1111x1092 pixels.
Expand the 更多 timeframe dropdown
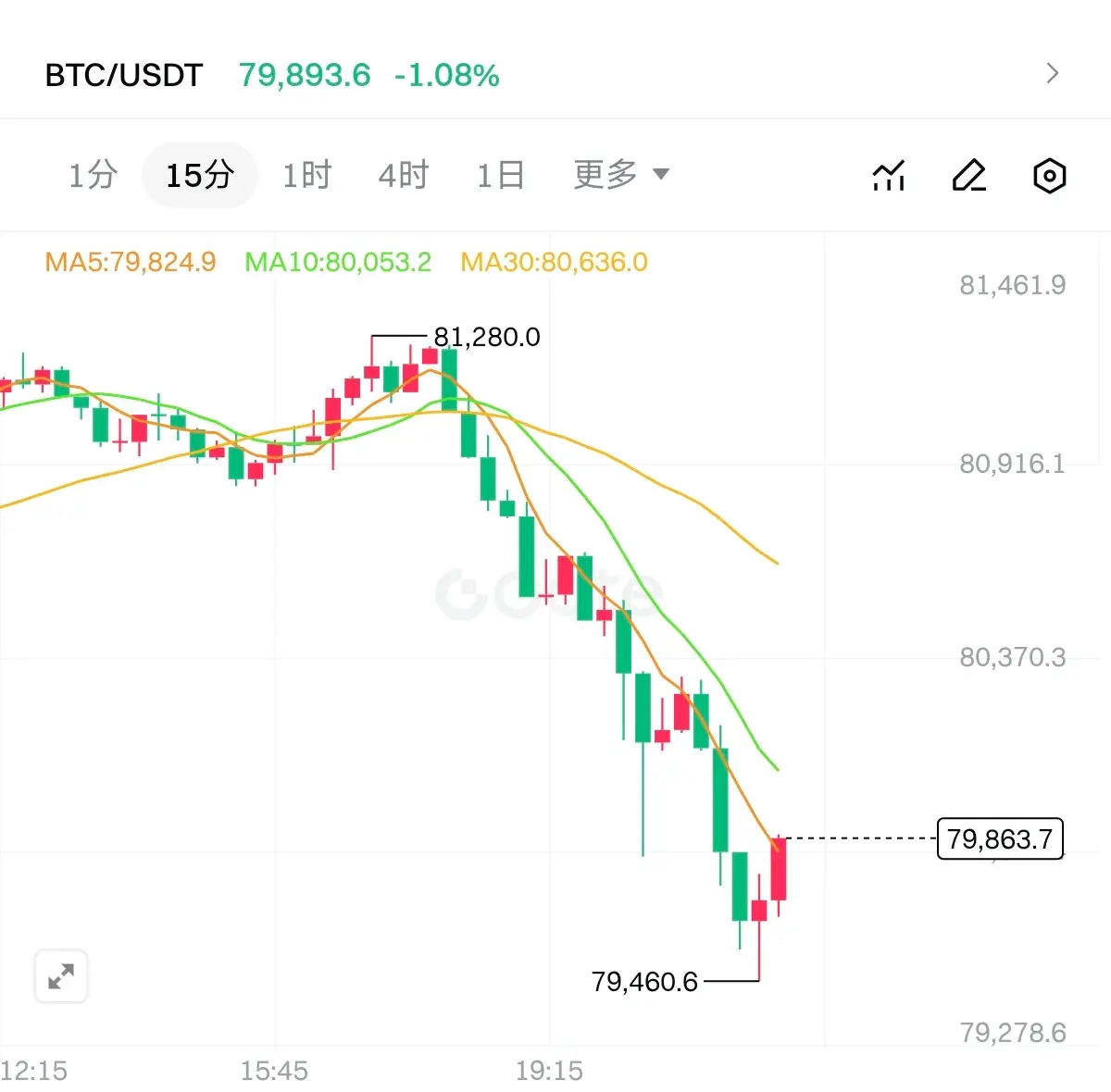coord(620,174)
